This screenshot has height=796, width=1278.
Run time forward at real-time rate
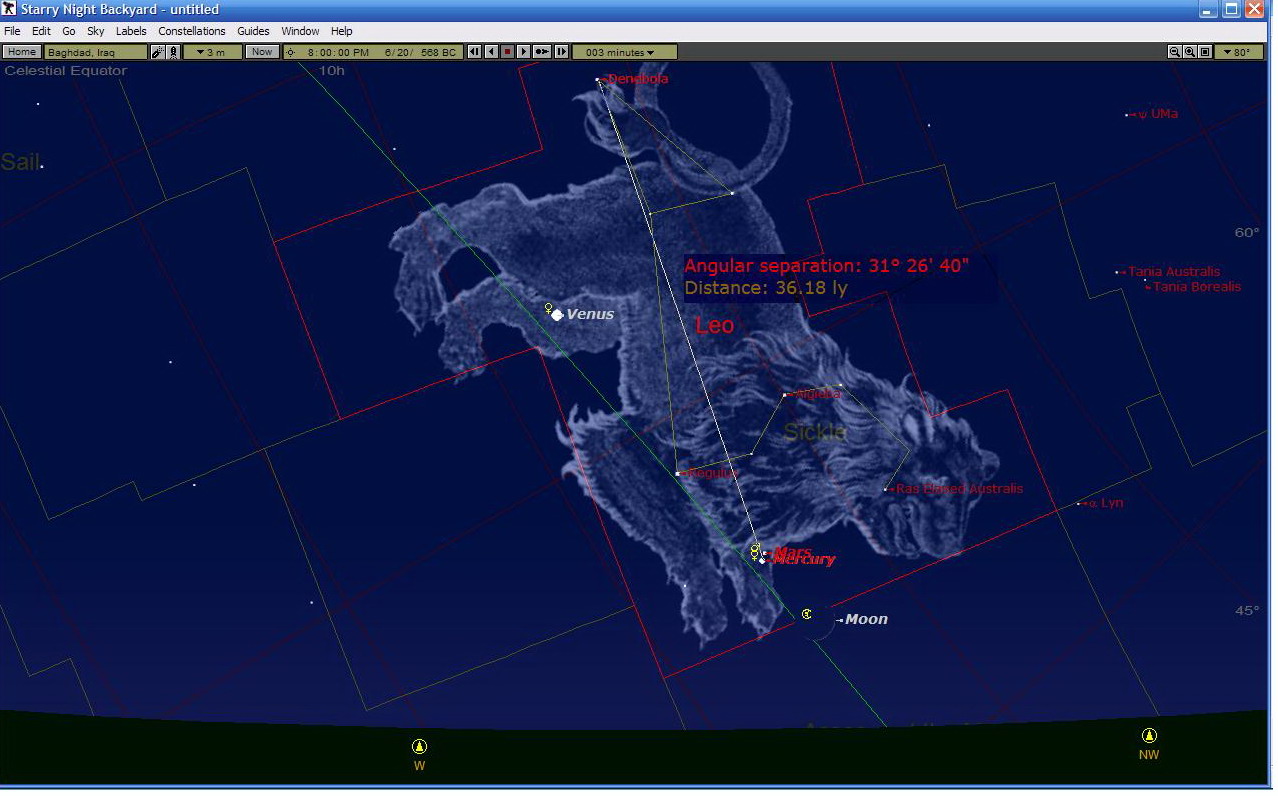click(x=542, y=52)
